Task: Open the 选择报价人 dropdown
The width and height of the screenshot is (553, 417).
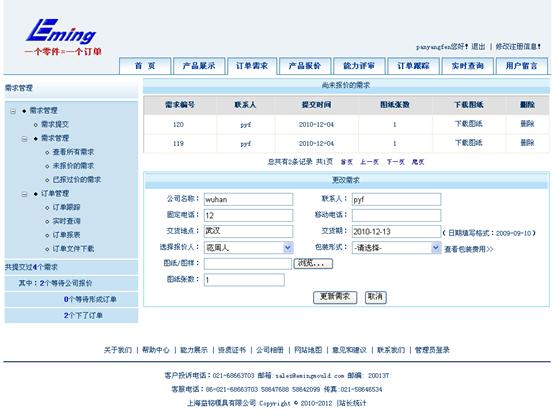Action: (248, 248)
